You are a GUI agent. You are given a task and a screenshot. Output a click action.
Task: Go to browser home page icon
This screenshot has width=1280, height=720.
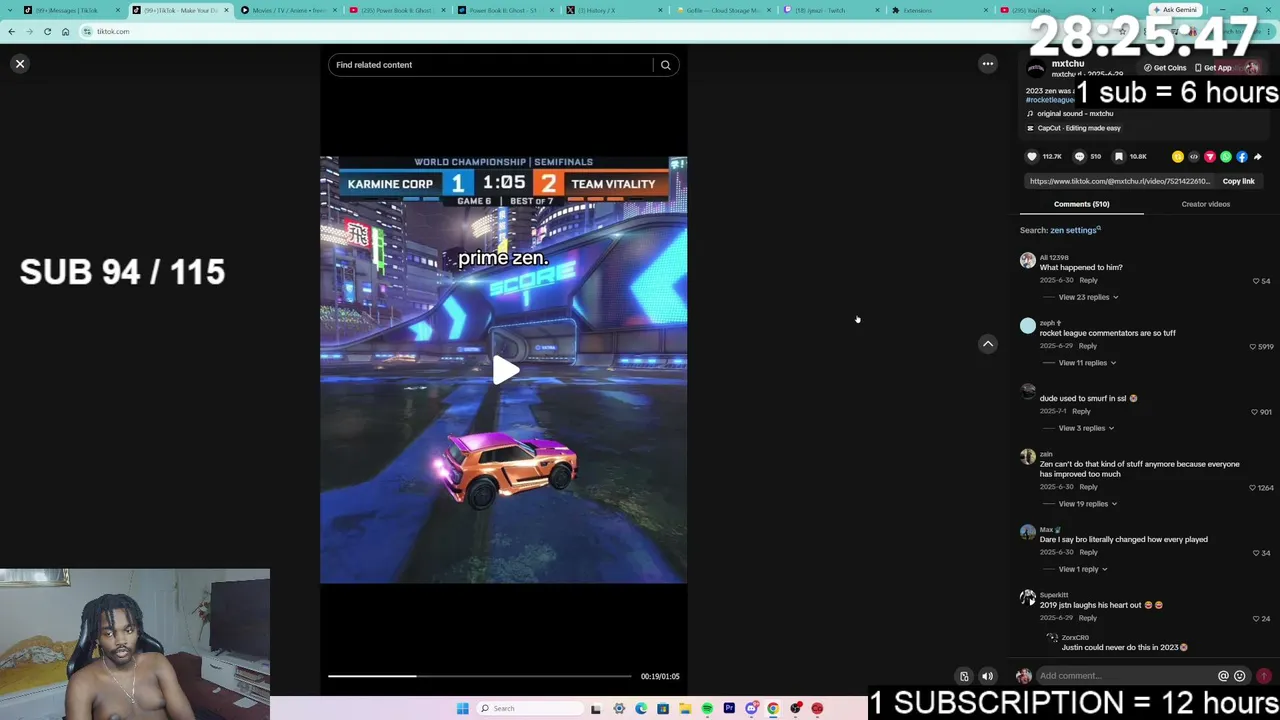click(65, 31)
